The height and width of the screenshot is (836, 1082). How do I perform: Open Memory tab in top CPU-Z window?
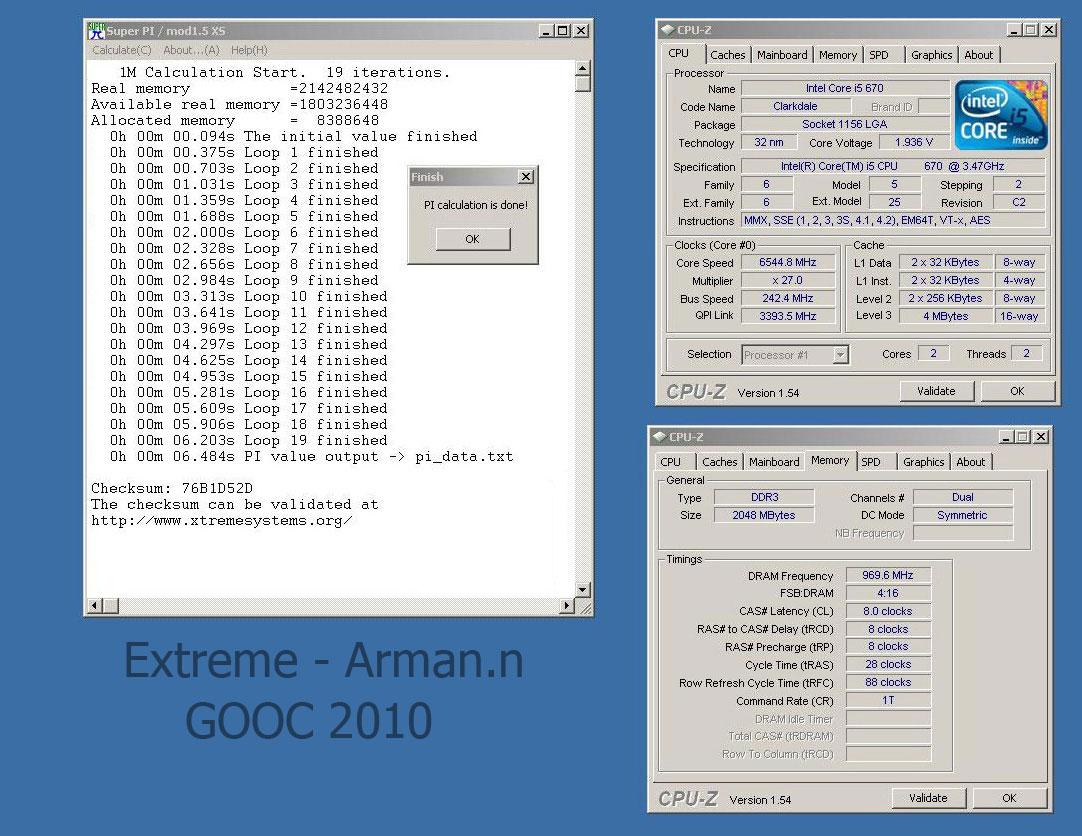[x=838, y=54]
